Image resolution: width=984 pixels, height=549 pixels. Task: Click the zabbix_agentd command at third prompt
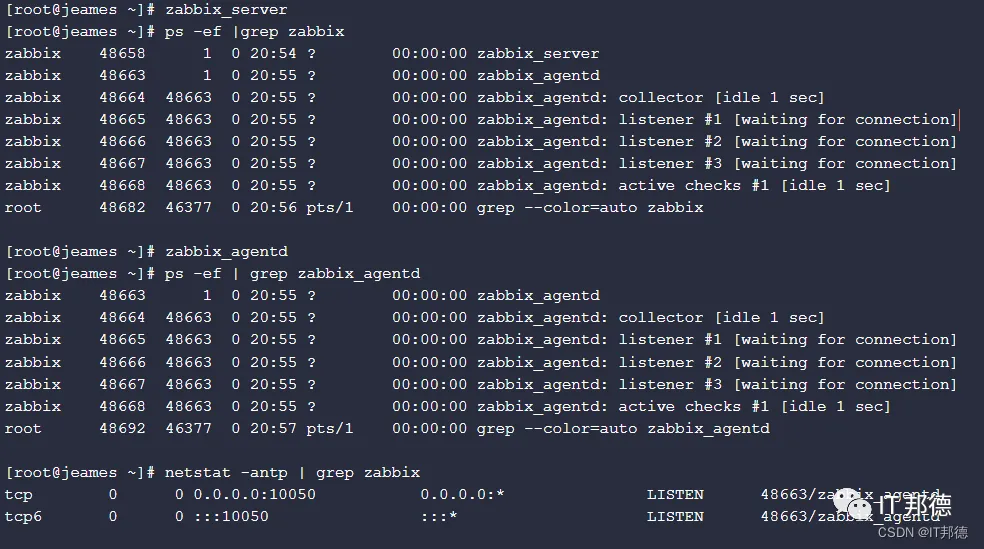pos(226,252)
